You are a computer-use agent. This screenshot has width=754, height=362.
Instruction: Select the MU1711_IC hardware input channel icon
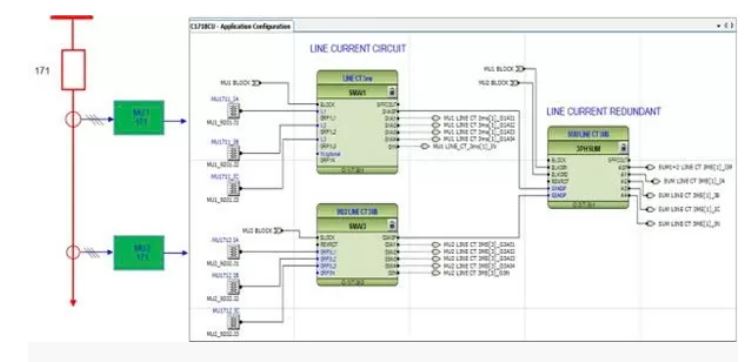coord(233,188)
